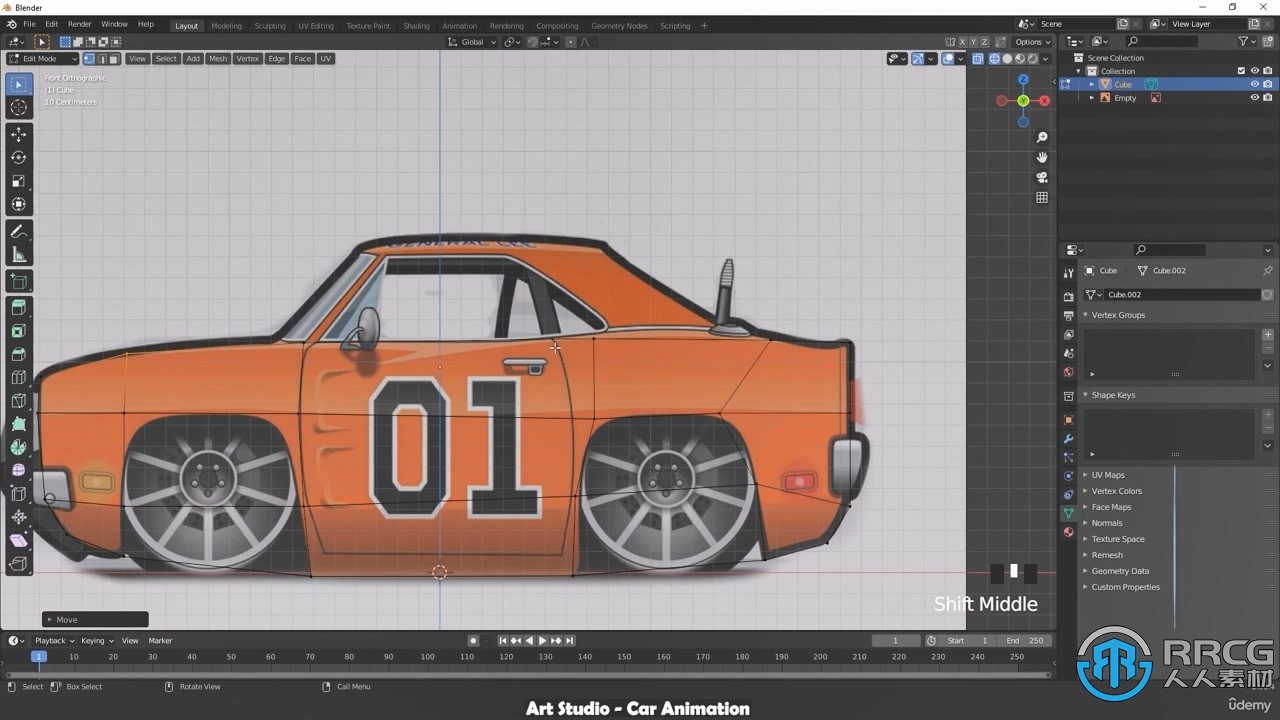Expand the Empty tree item
The image size is (1280, 720).
[x=1092, y=98]
